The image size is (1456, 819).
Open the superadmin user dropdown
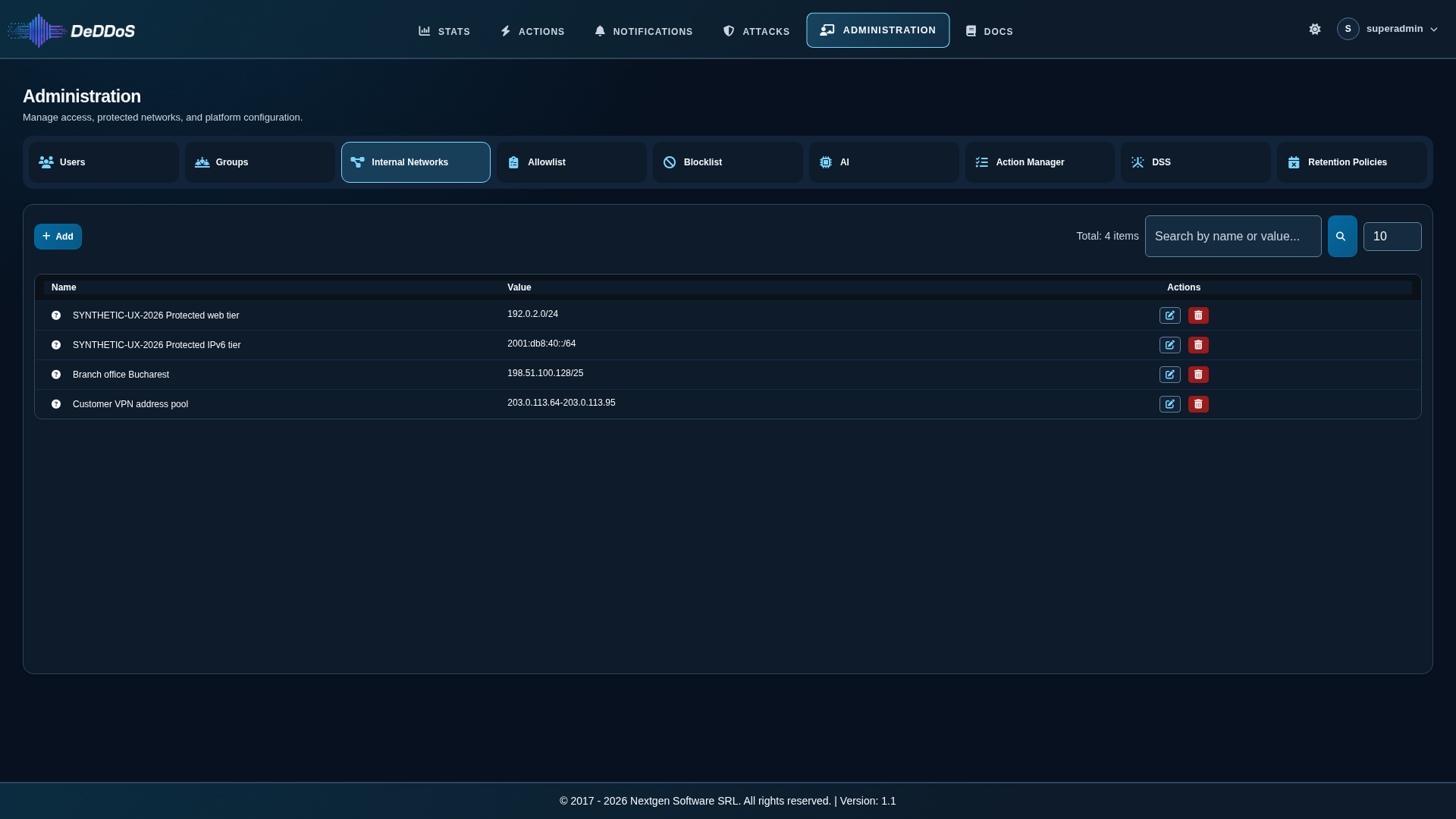click(x=1388, y=29)
